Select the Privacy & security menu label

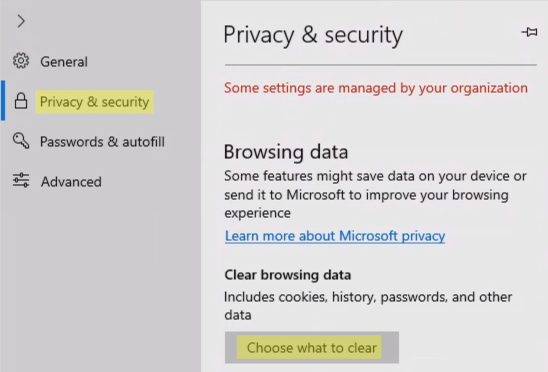(94, 102)
